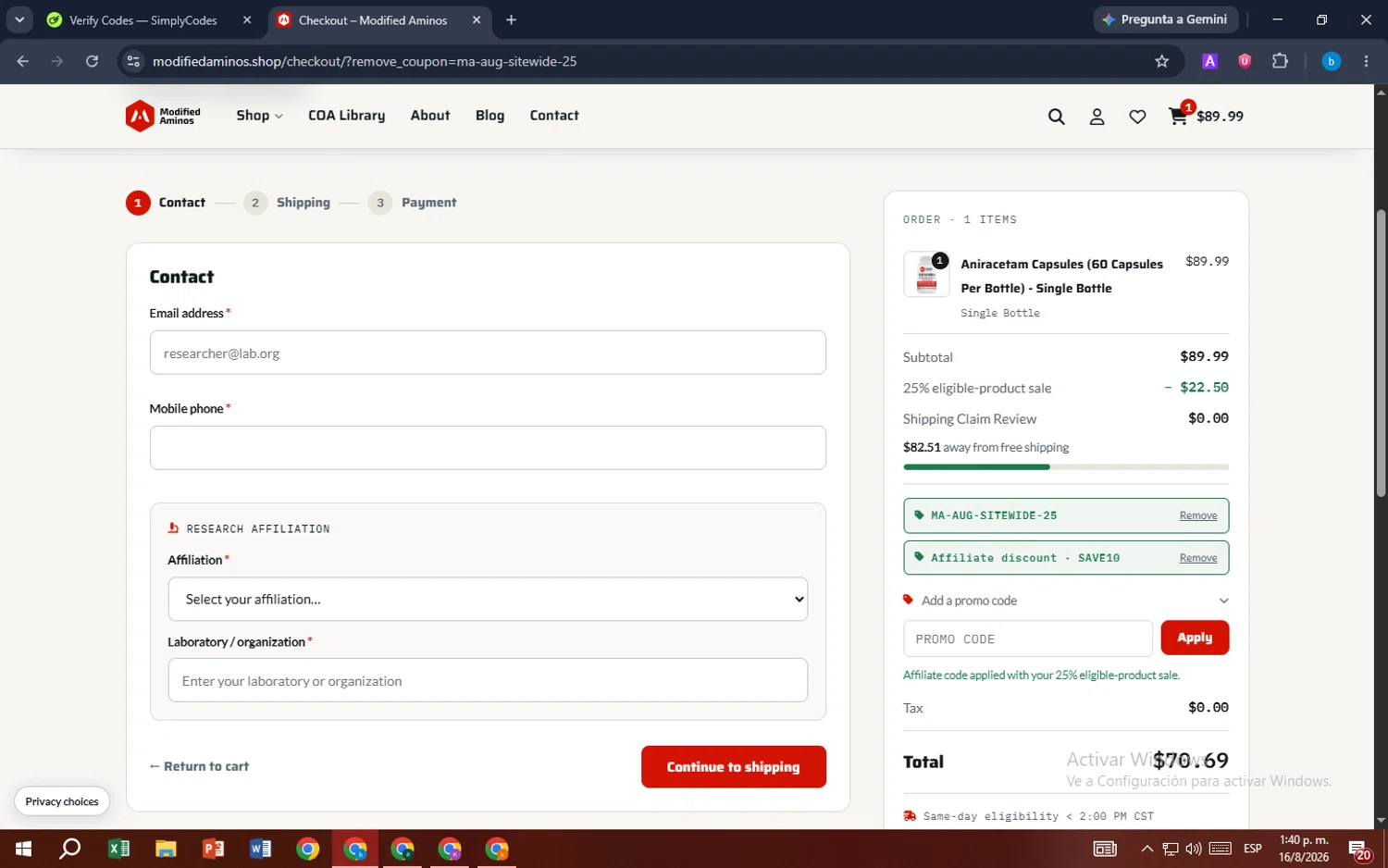1388x868 pixels.
Task: Click Continue to shipping button
Action: (x=733, y=767)
